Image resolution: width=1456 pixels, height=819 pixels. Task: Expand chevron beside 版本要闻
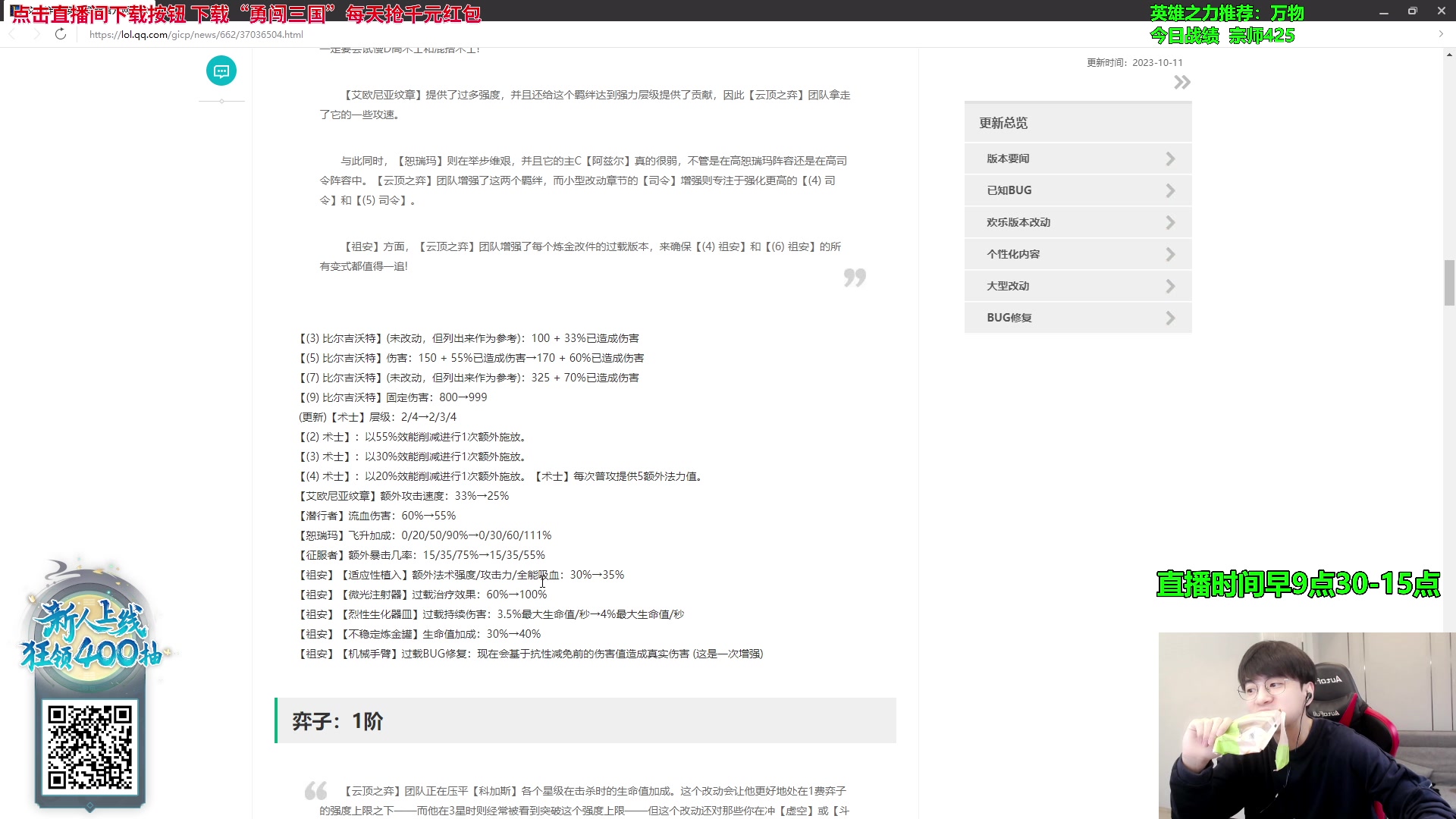1170,158
